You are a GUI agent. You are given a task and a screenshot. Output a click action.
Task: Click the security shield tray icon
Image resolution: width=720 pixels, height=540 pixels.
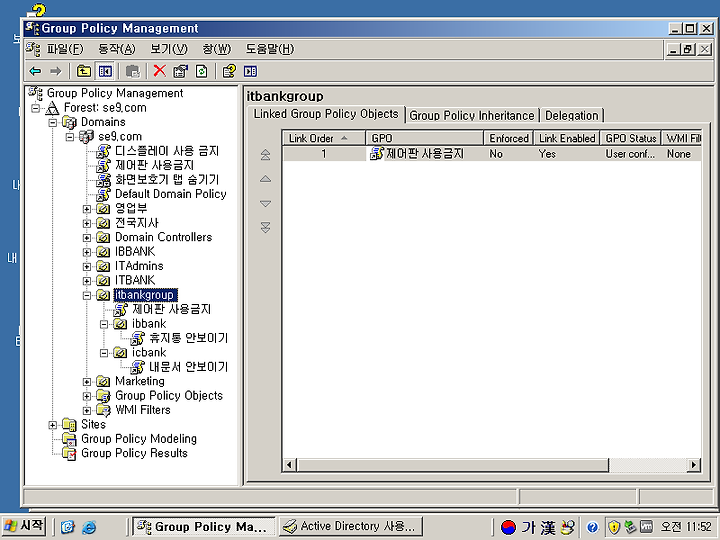[x=613, y=527]
